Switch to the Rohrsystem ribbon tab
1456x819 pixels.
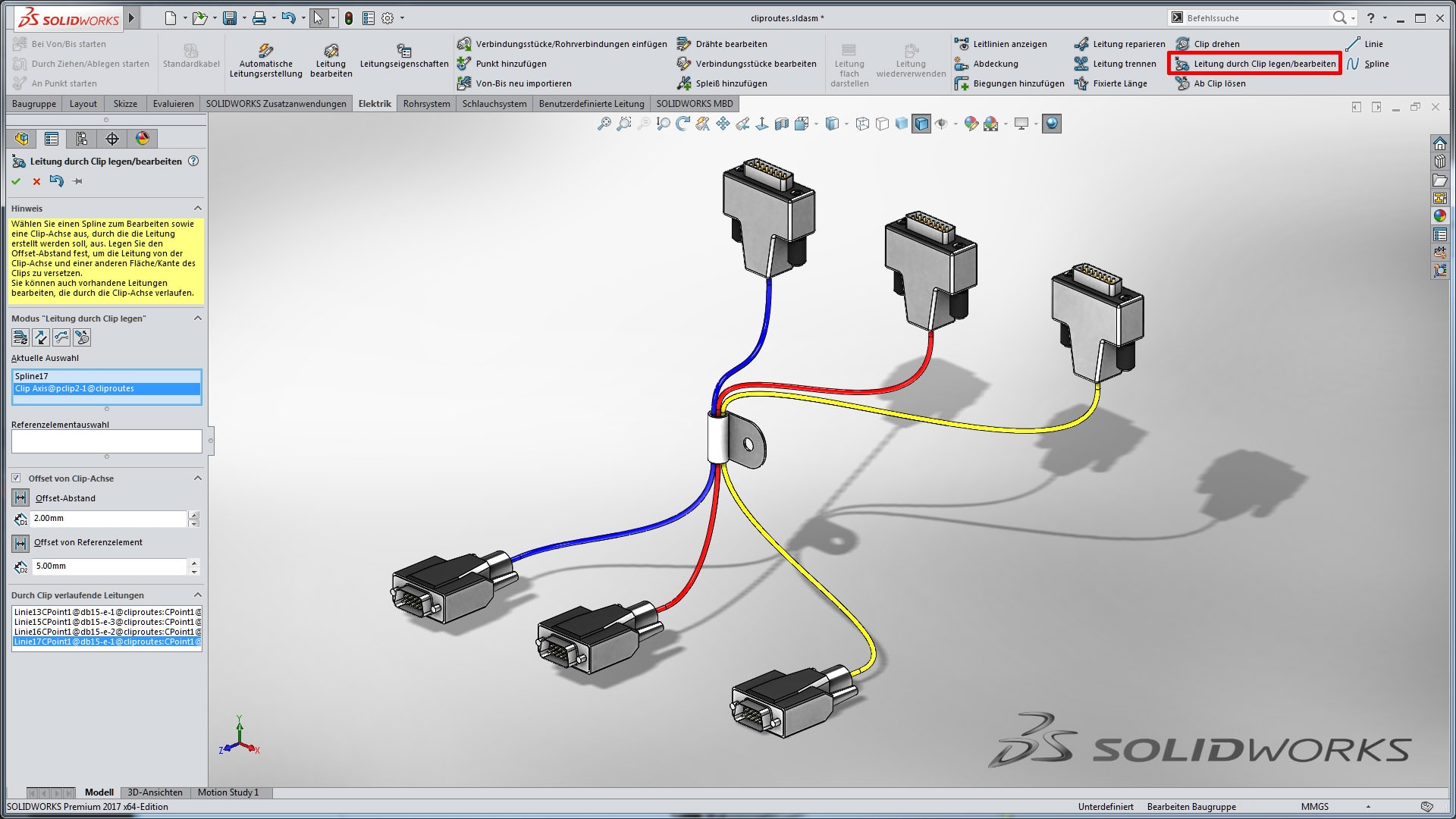coord(426,103)
